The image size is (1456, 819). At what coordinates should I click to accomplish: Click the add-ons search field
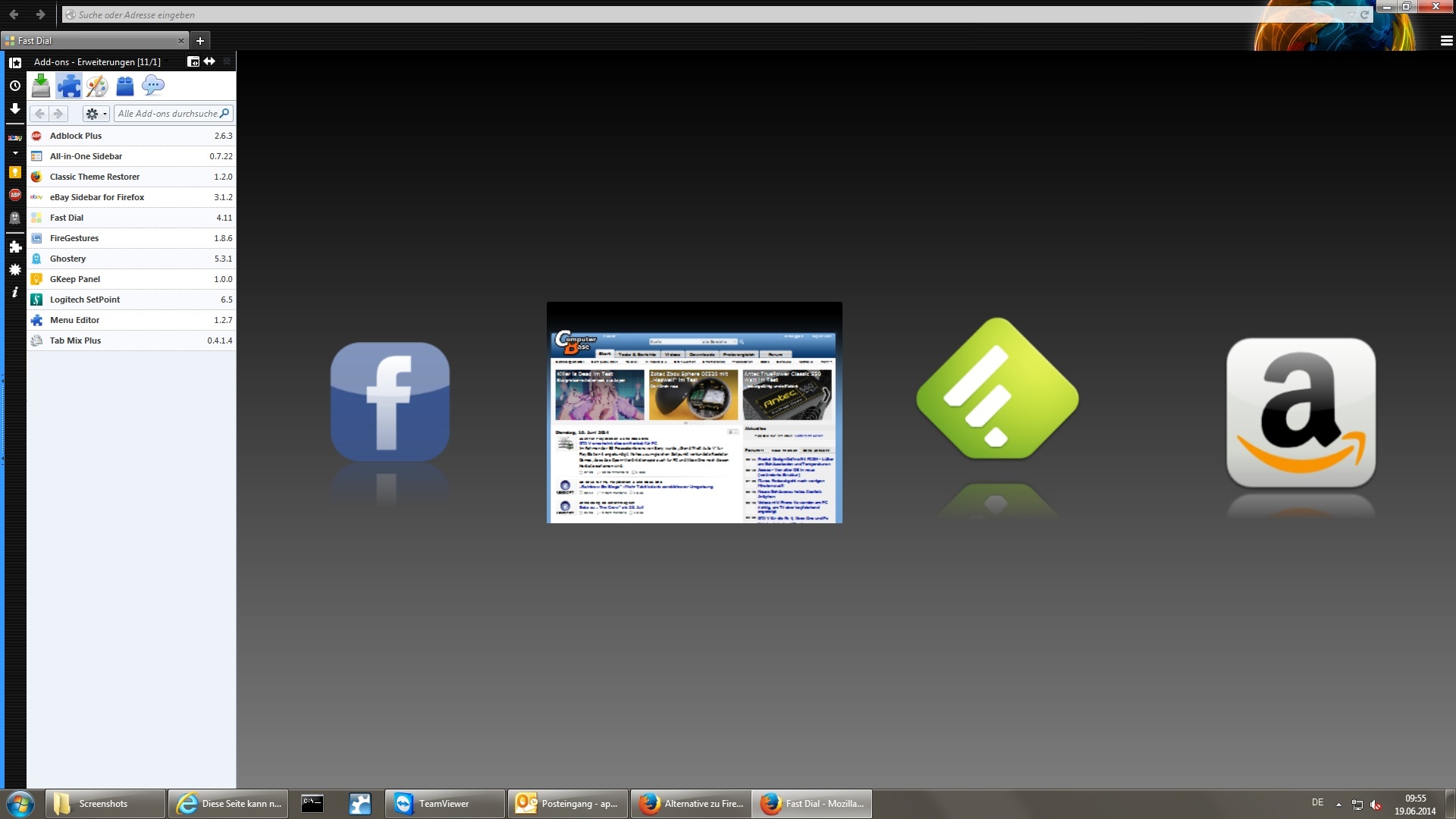pyautogui.click(x=168, y=114)
